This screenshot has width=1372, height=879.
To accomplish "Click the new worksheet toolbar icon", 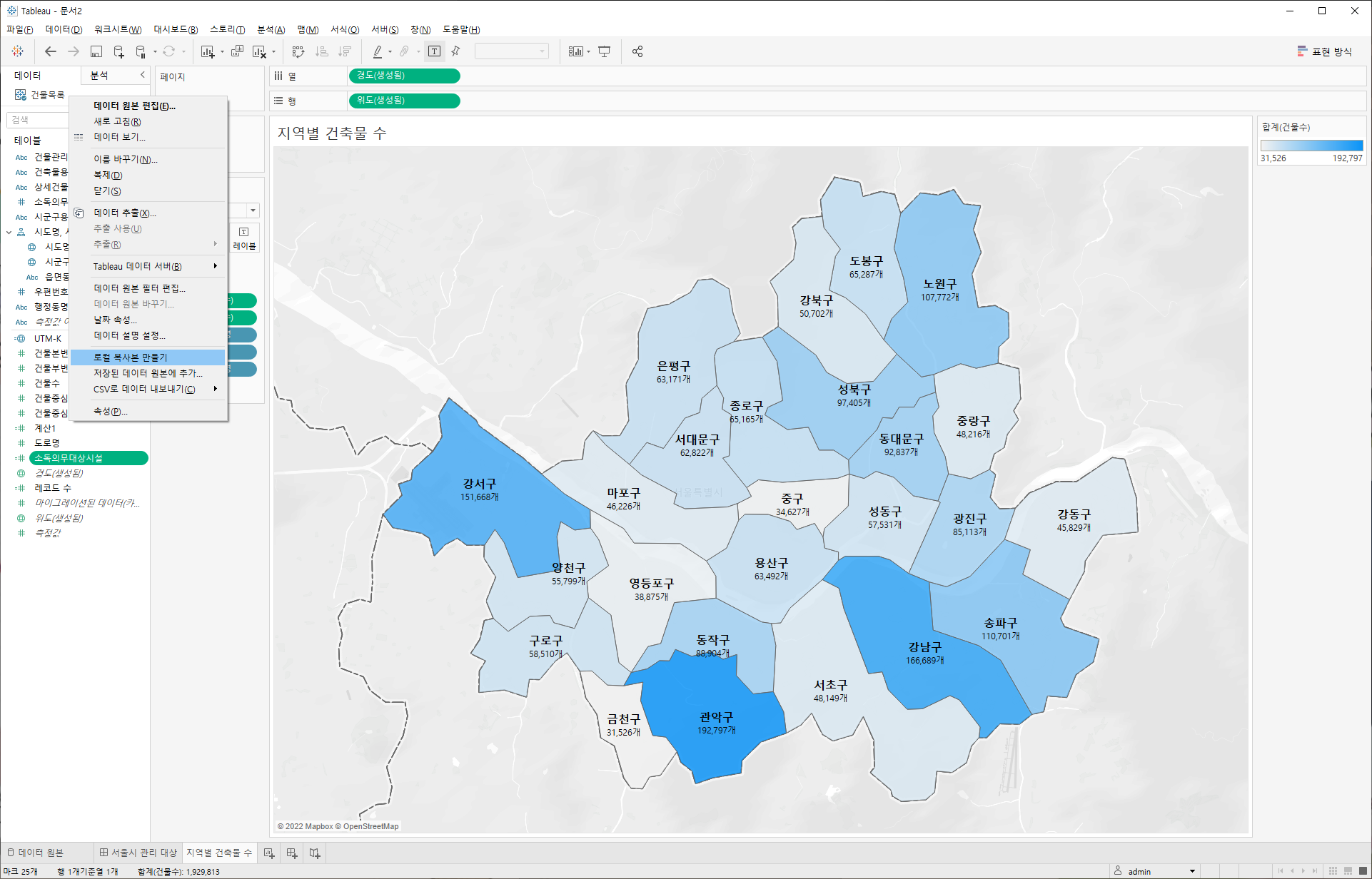I will tap(208, 51).
